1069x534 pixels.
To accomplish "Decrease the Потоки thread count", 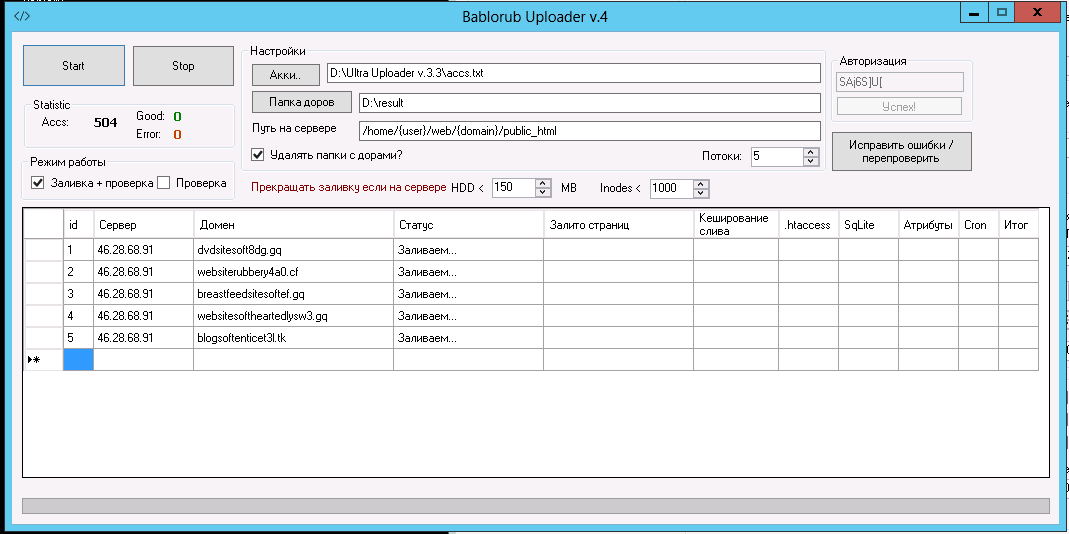I will click(811, 161).
